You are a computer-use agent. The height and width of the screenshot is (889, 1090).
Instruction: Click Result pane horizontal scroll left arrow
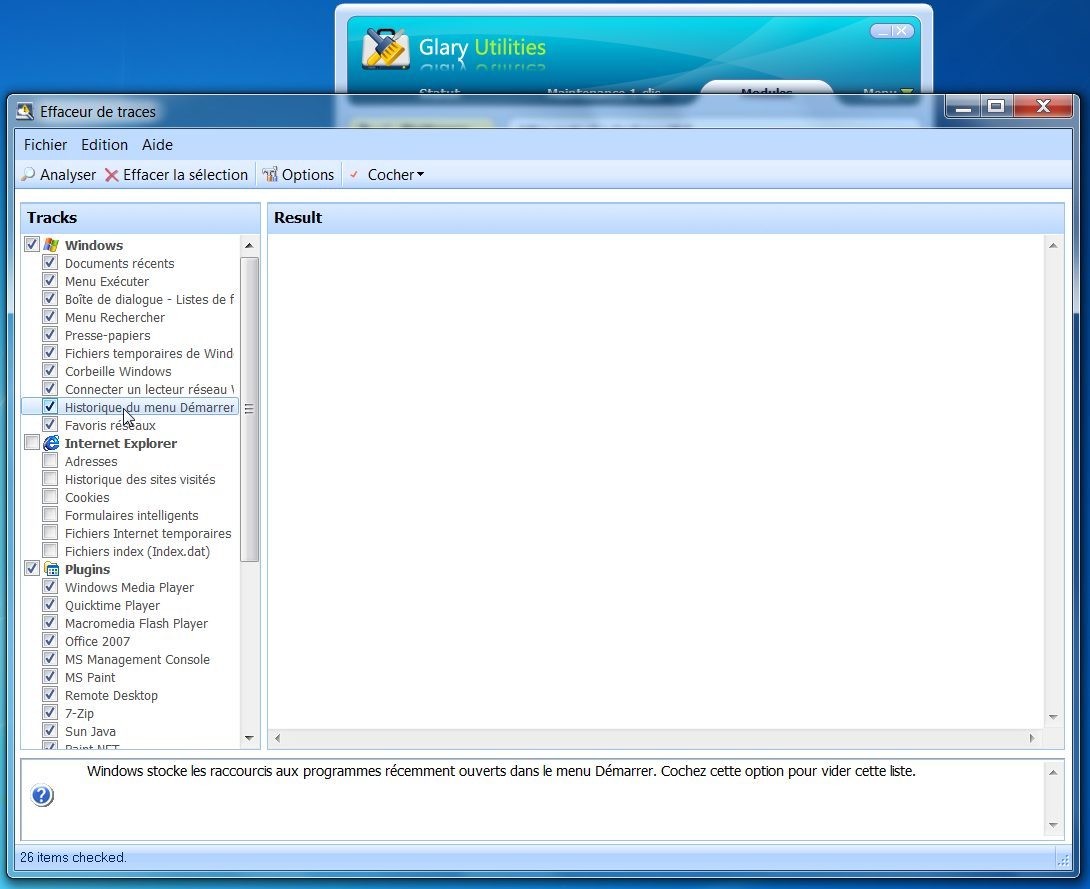[x=277, y=738]
